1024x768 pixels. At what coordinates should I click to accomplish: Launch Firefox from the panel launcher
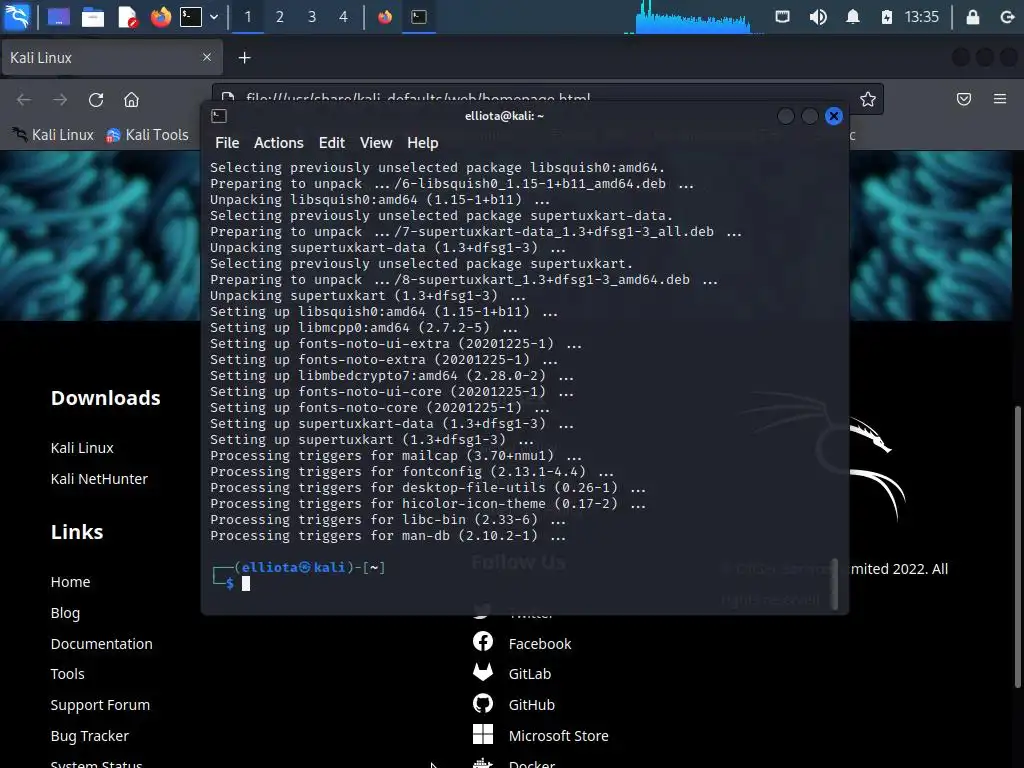[x=161, y=16]
